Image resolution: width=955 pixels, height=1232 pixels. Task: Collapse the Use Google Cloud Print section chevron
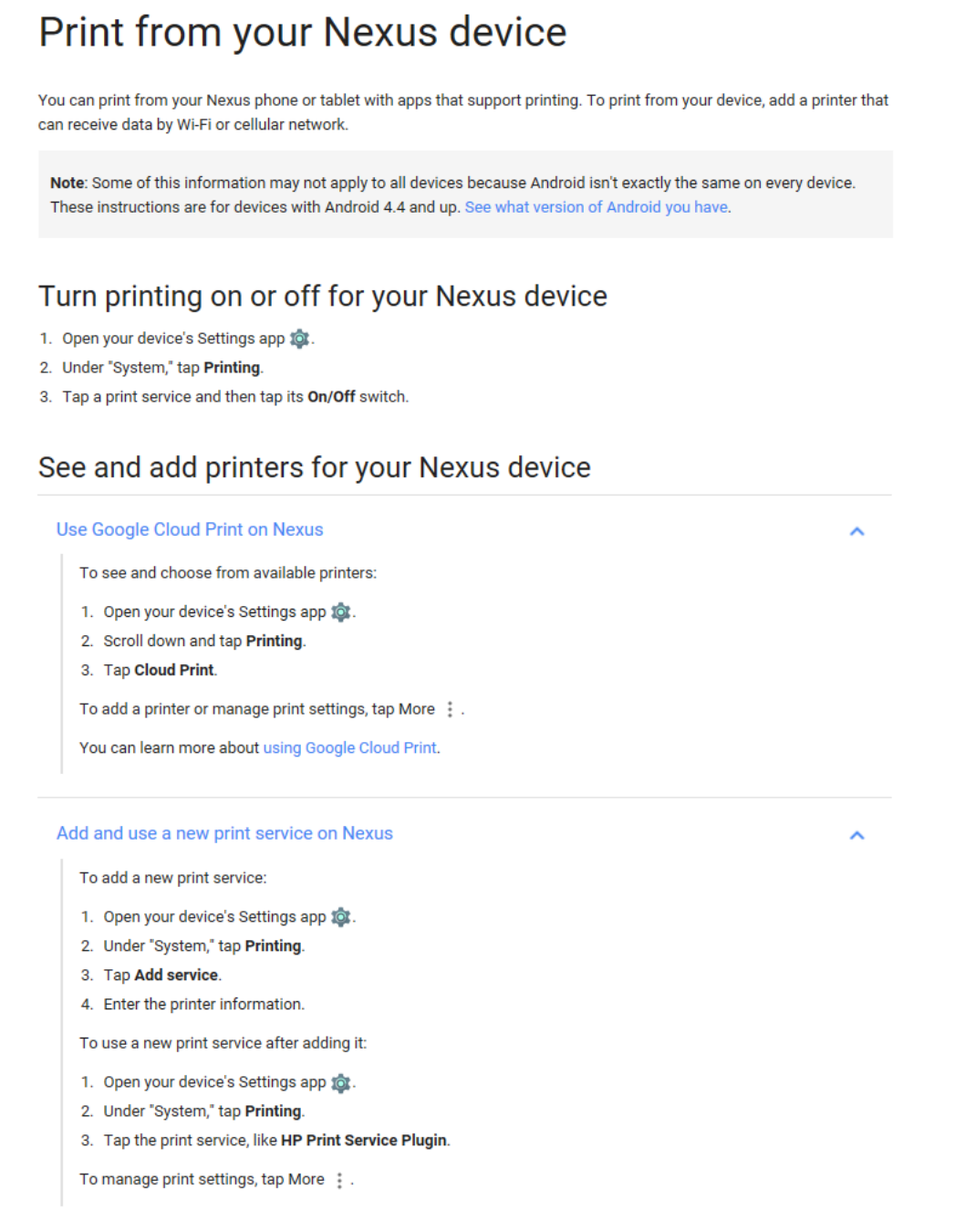[x=856, y=531]
